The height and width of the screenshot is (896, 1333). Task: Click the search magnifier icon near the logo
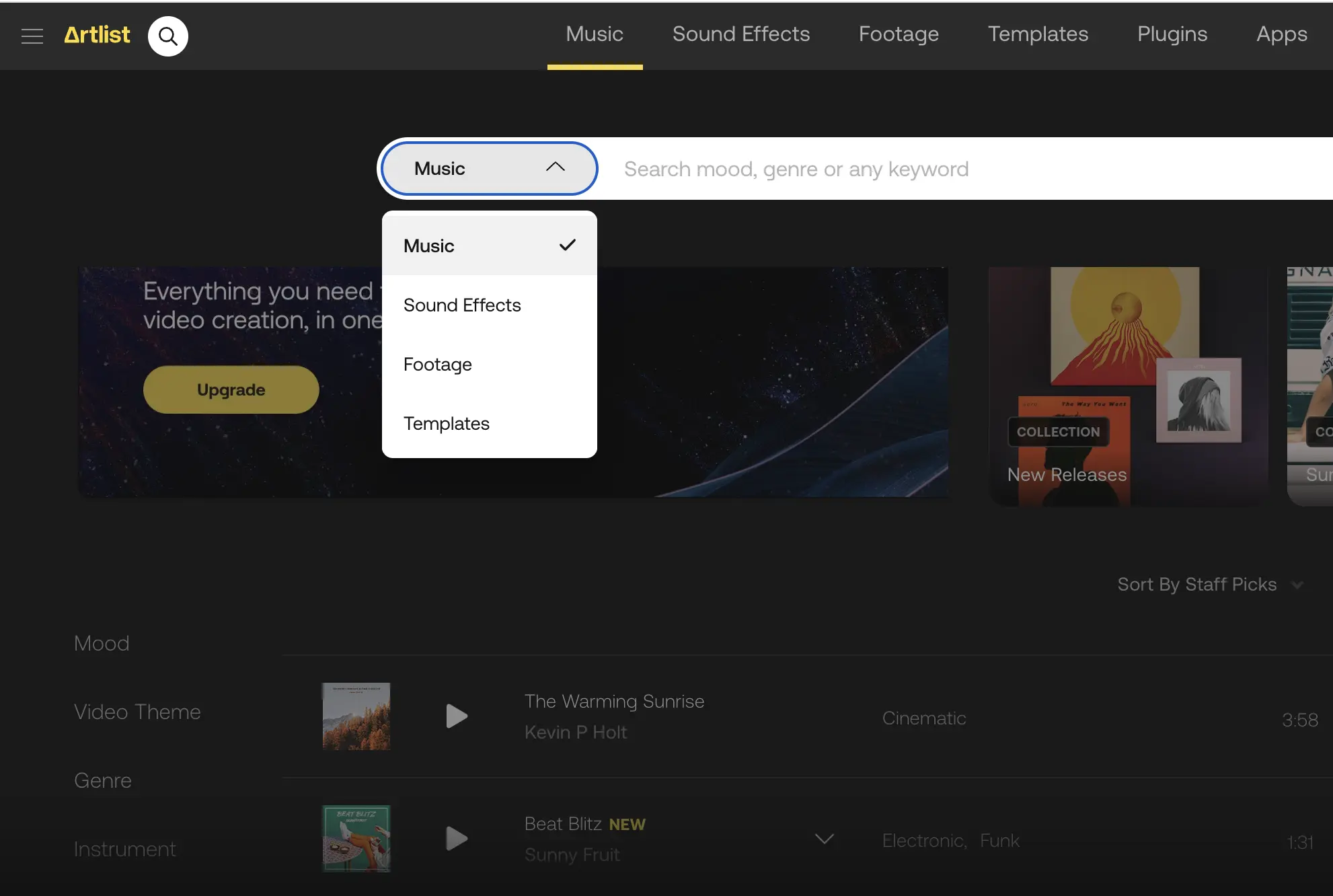(167, 36)
